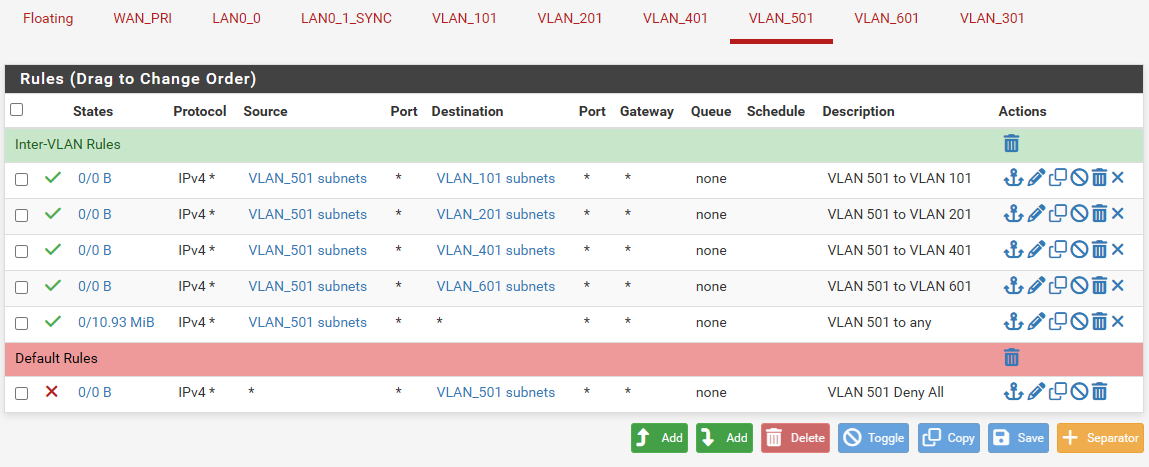Viewport: 1149px width, 467px height.
Task: Check the select-all rules checkbox in header
Action: click(16, 110)
